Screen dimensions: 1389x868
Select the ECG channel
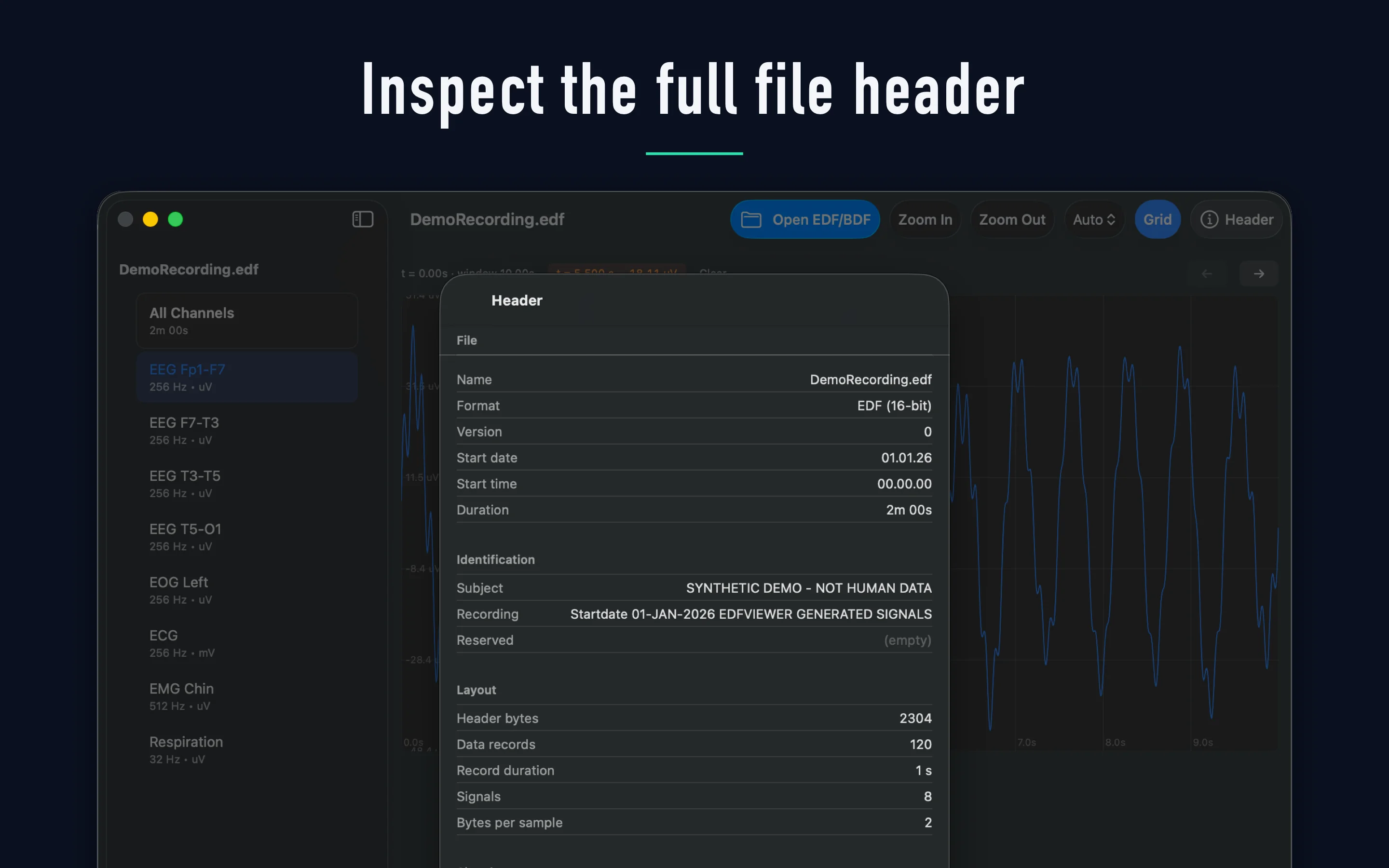(247, 644)
